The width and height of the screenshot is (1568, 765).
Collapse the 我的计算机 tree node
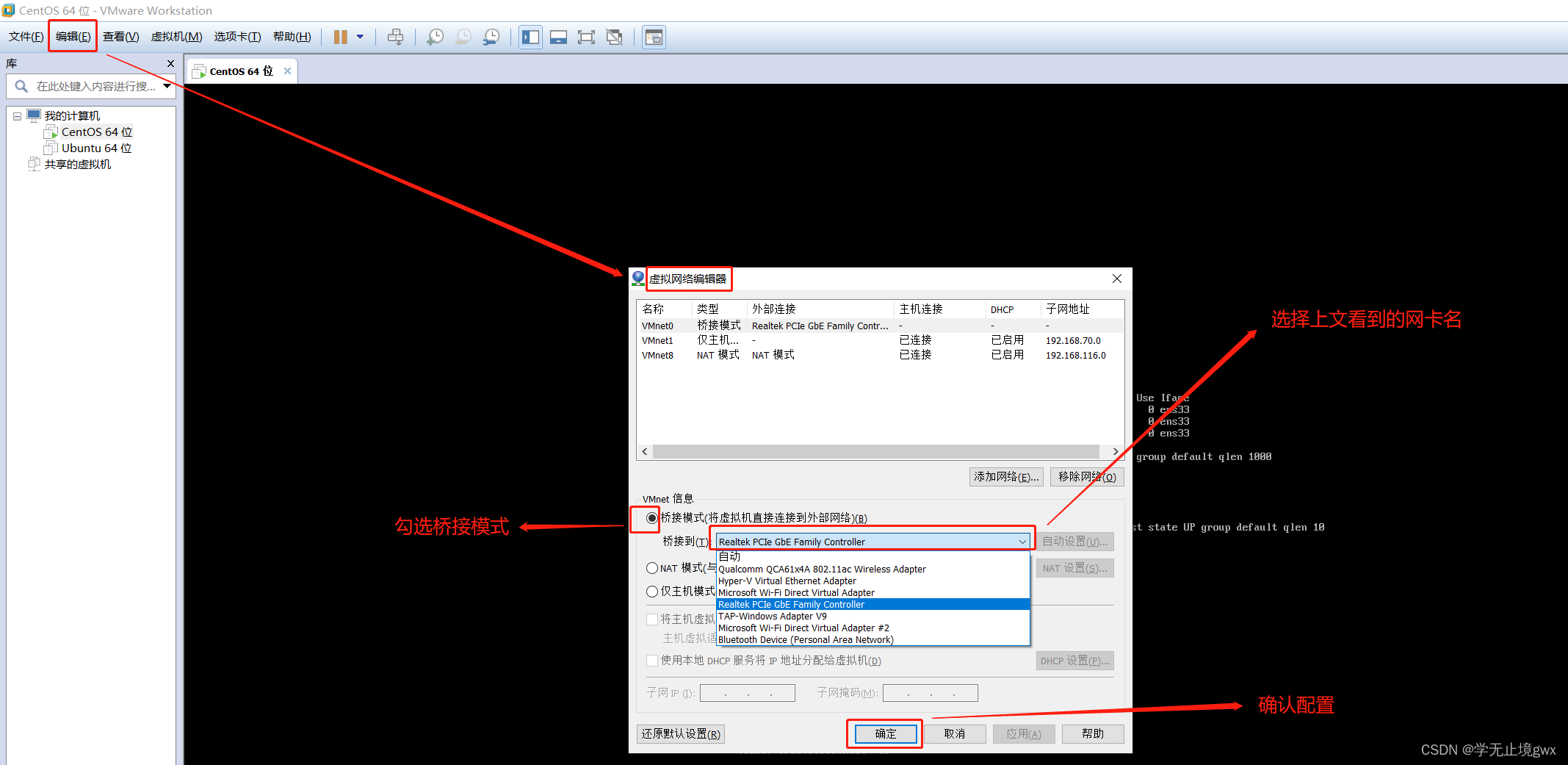tap(17, 116)
